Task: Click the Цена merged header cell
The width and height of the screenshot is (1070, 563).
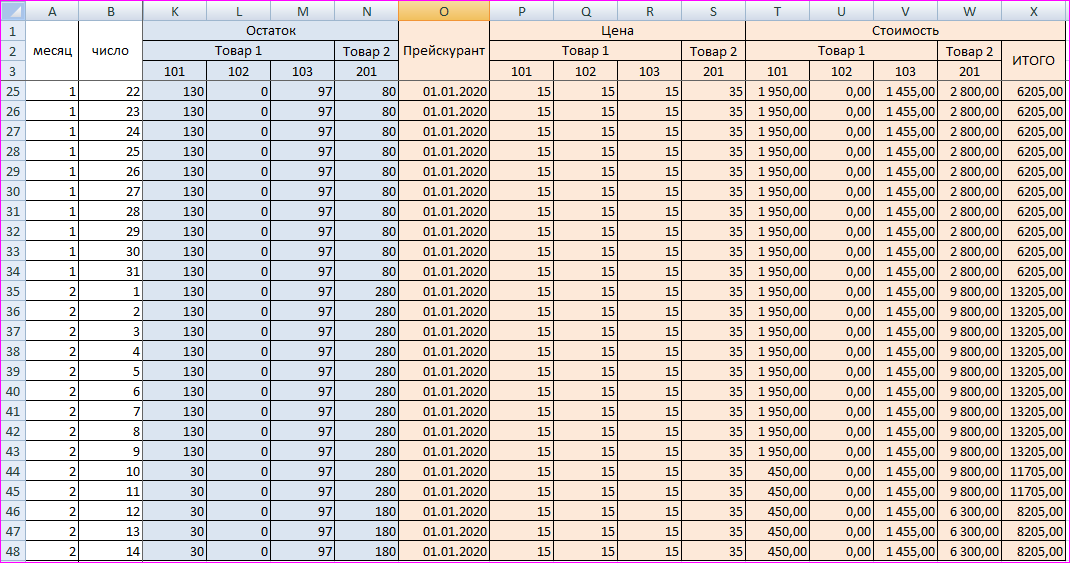Action: 617,31
